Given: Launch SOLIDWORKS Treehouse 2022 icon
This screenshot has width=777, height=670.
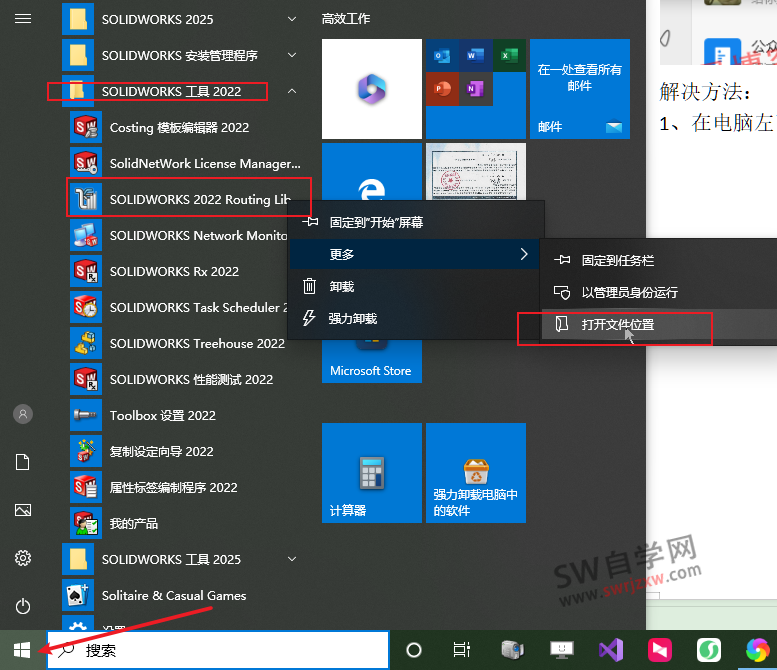Looking at the screenshot, I should coord(86,343).
